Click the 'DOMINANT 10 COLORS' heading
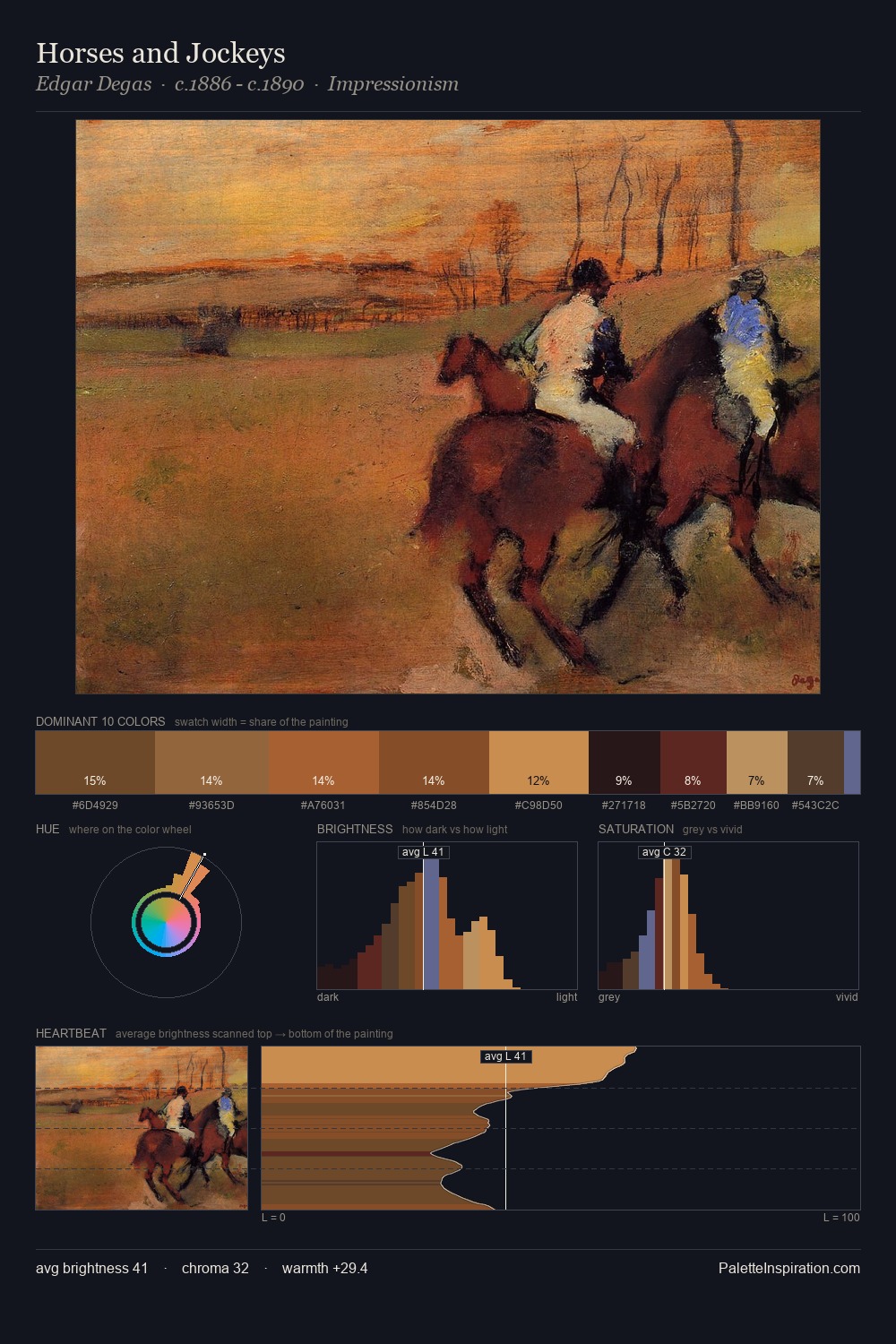 (x=100, y=721)
